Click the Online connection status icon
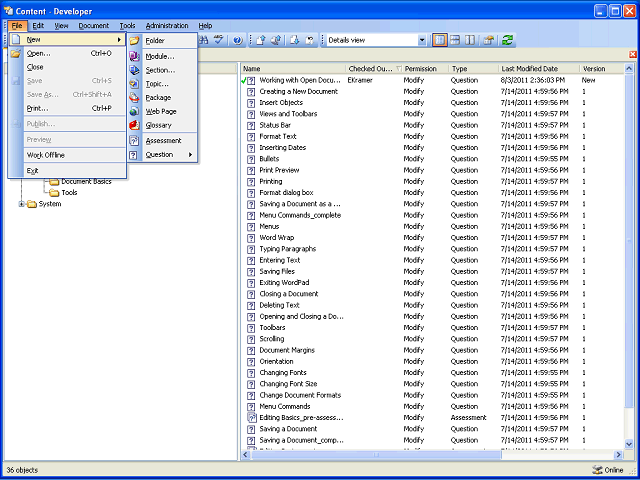The height and width of the screenshot is (480, 640). click(x=597, y=470)
